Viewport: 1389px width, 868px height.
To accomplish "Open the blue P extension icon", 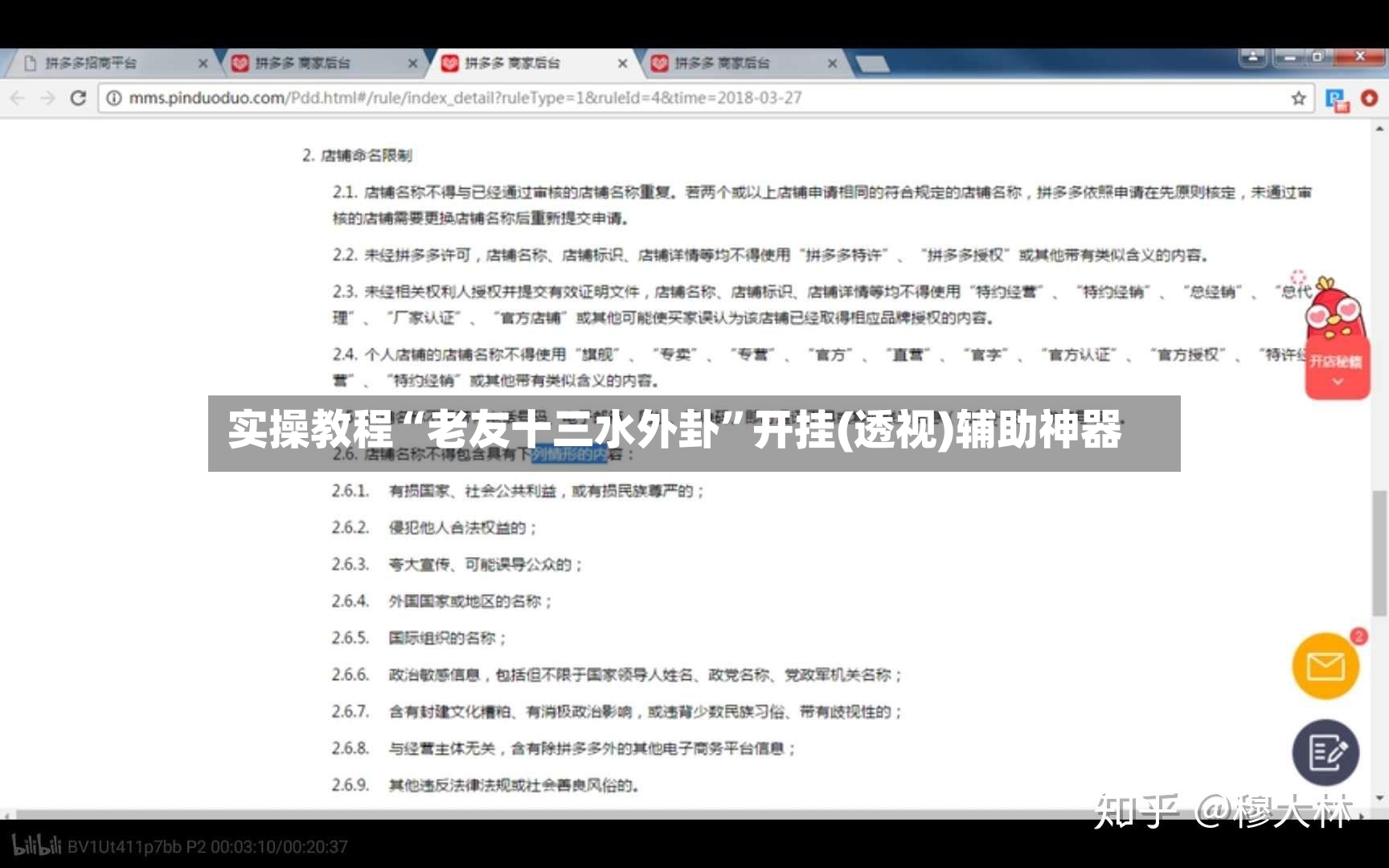I will click(x=1337, y=100).
